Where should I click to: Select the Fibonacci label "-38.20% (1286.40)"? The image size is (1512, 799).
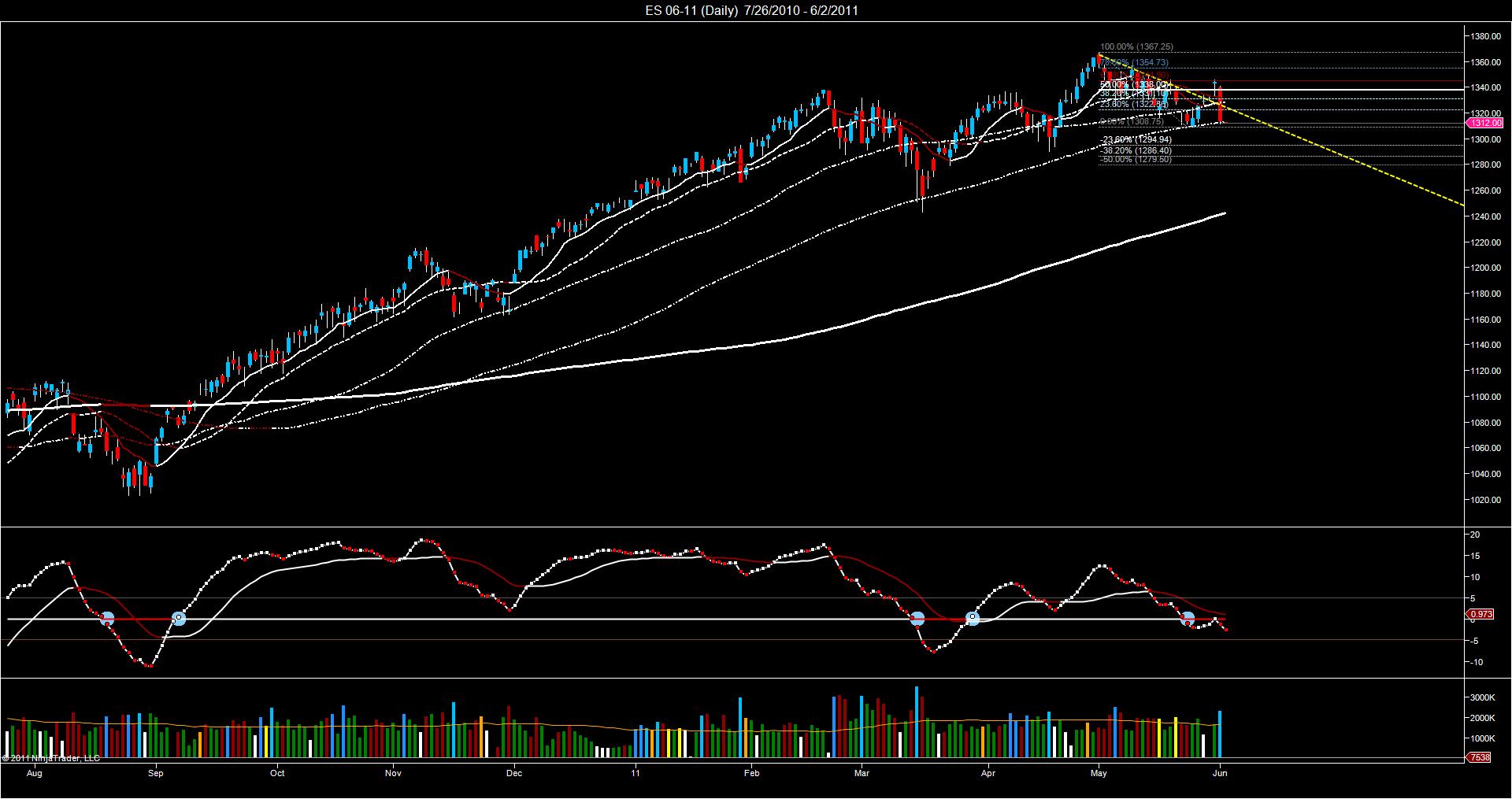[1136, 150]
